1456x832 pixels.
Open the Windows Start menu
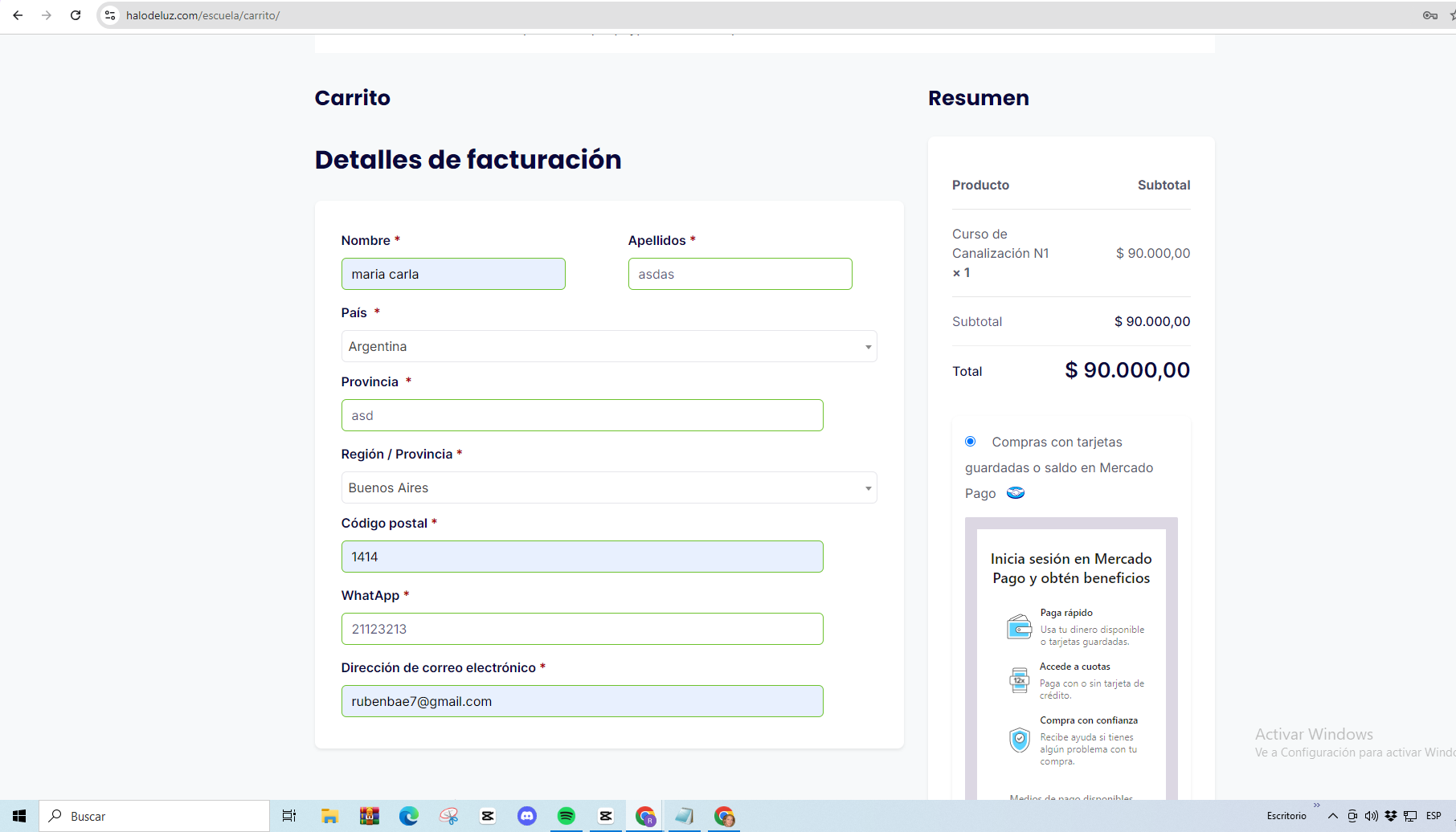(19, 816)
